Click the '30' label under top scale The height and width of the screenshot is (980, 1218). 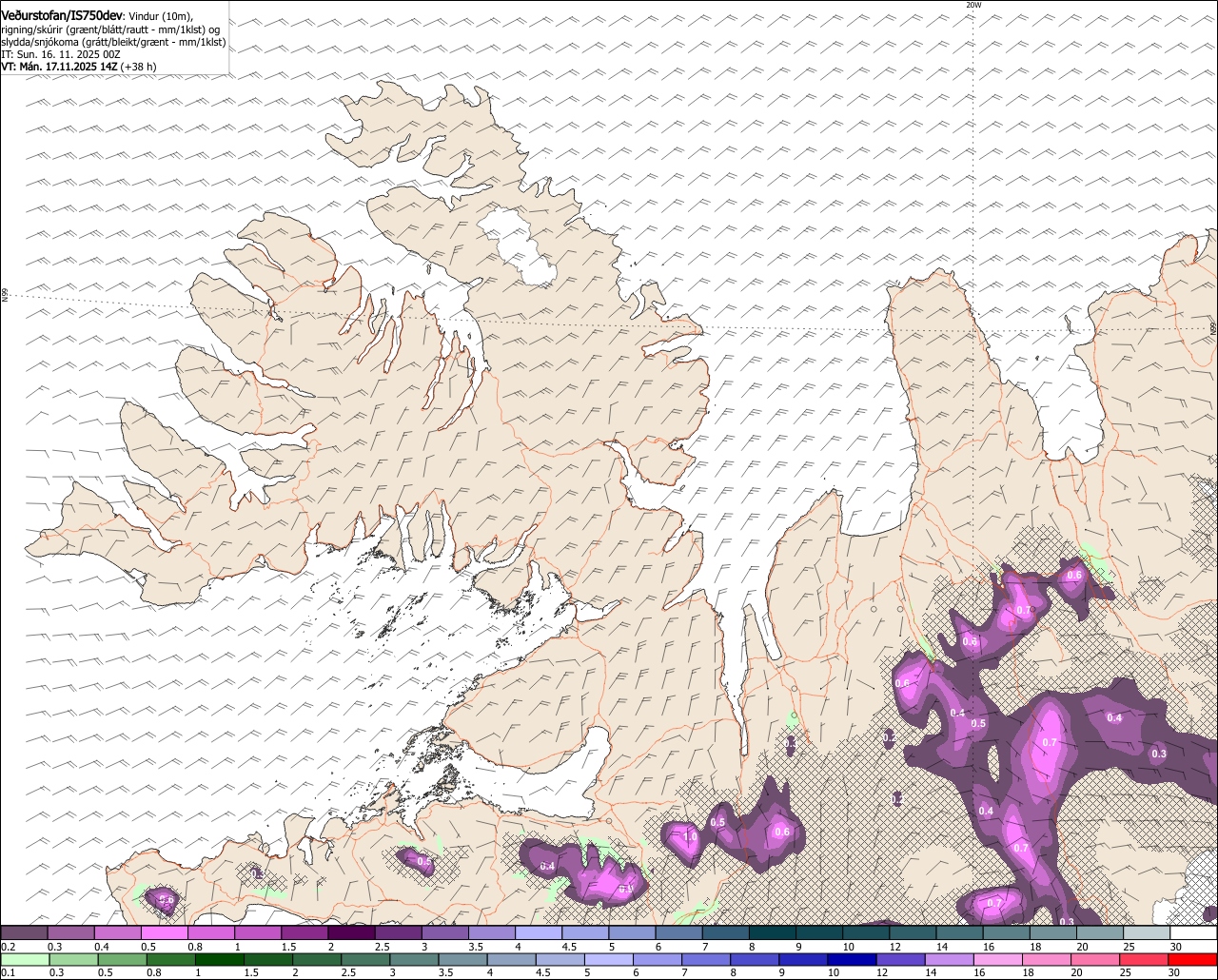point(1176,947)
